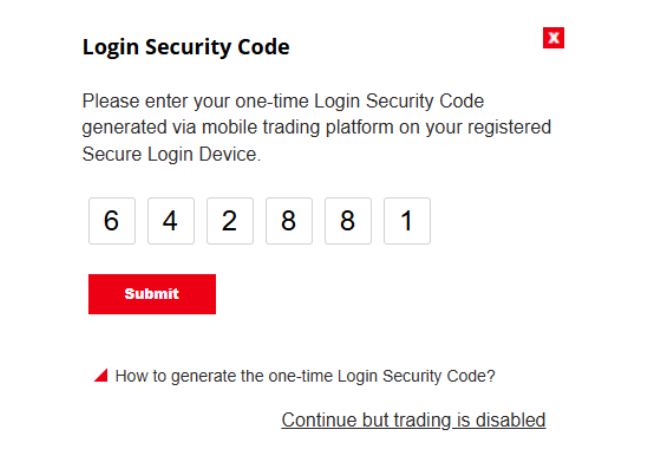650x462 pixels.
Task: Focus the fifth code digit box
Action: (x=347, y=221)
